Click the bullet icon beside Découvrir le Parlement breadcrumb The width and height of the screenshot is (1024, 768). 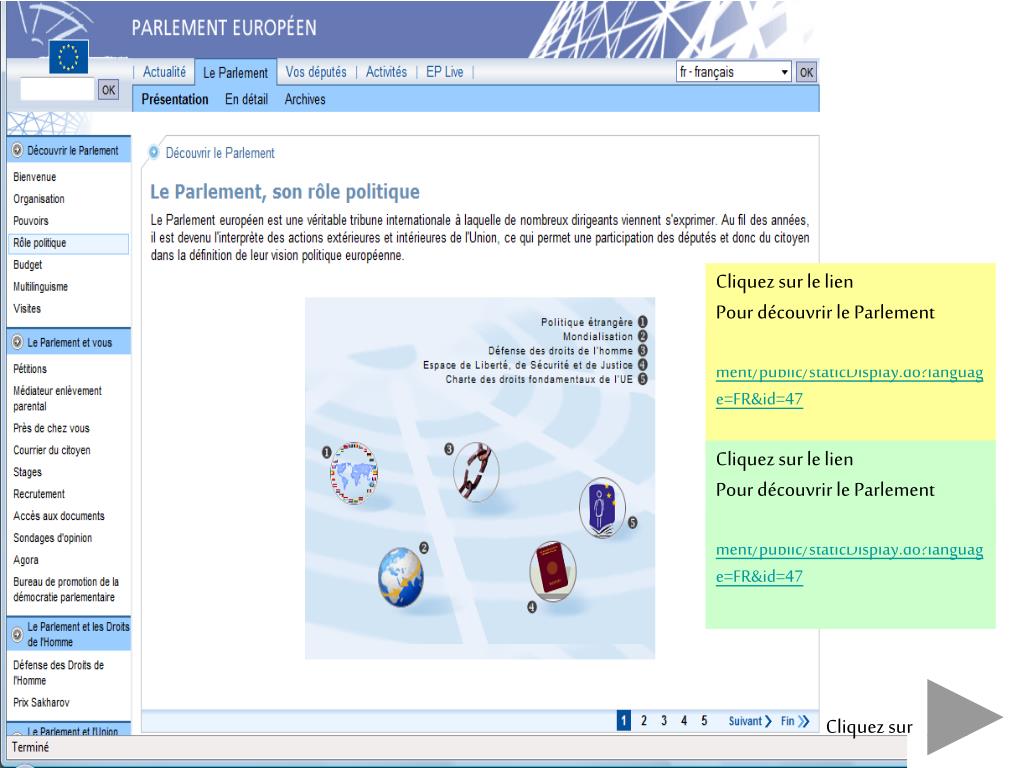click(x=153, y=153)
